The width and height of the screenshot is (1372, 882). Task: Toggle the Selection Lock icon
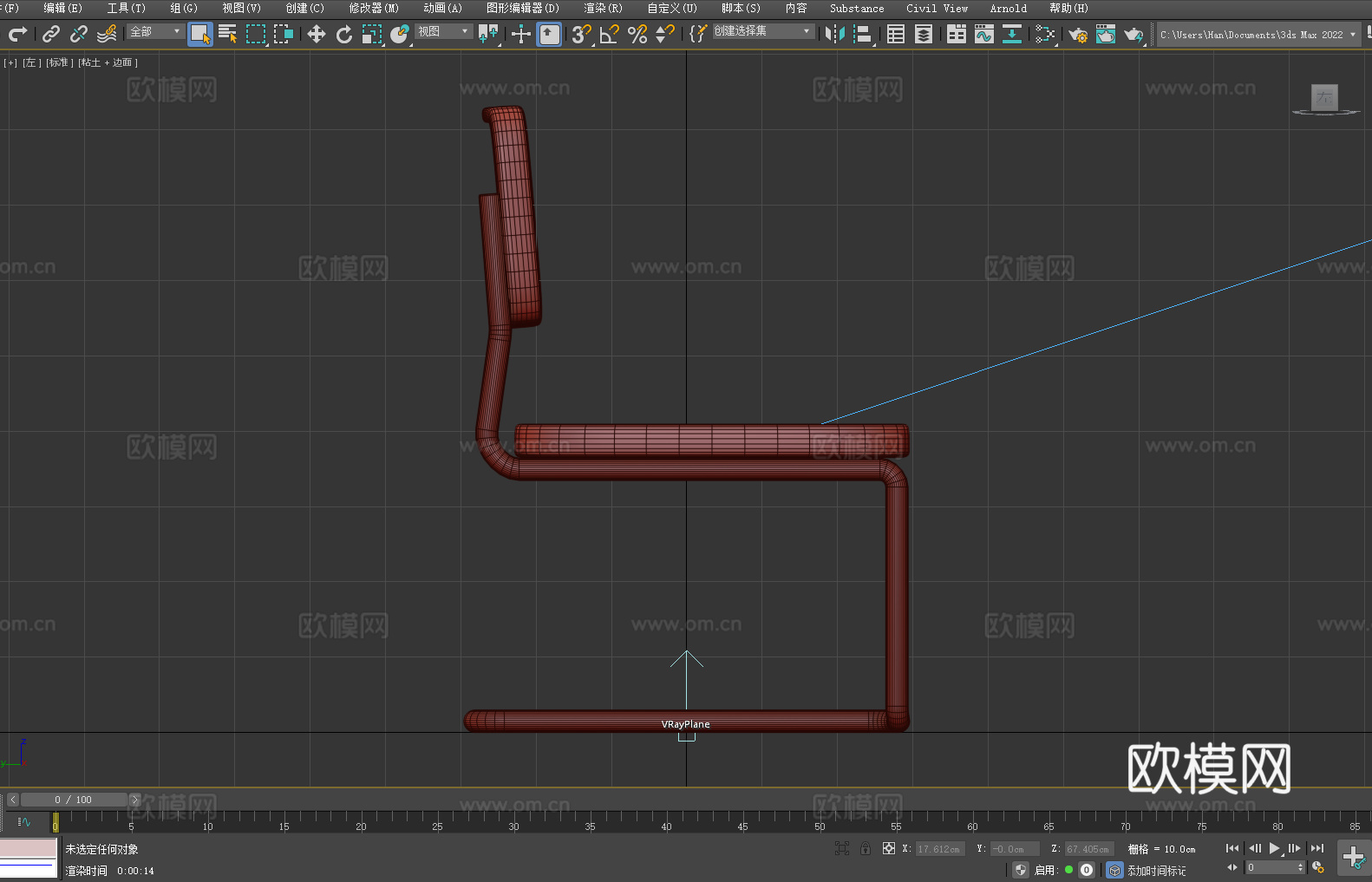pyautogui.click(x=866, y=848)
